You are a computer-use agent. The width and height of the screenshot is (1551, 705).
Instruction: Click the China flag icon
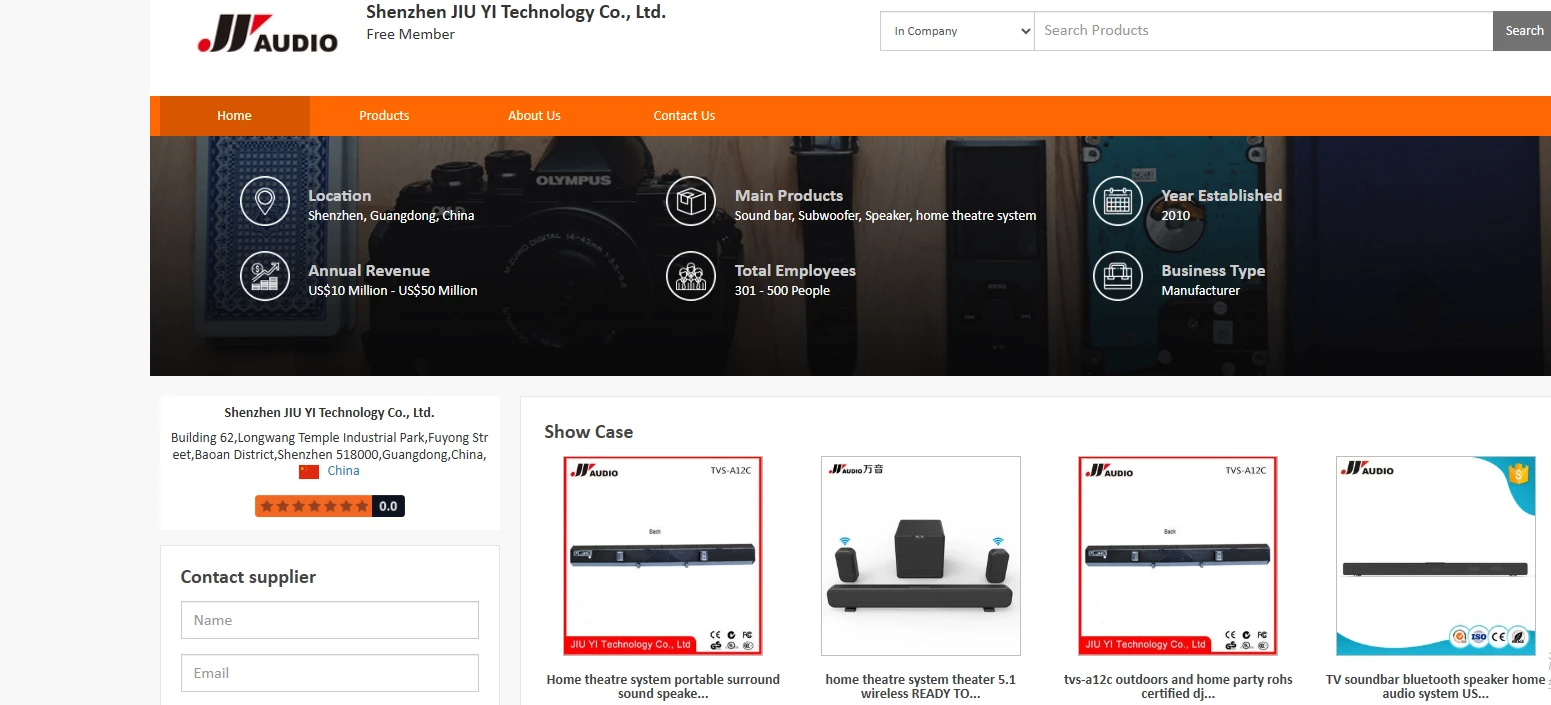point(309,471)
